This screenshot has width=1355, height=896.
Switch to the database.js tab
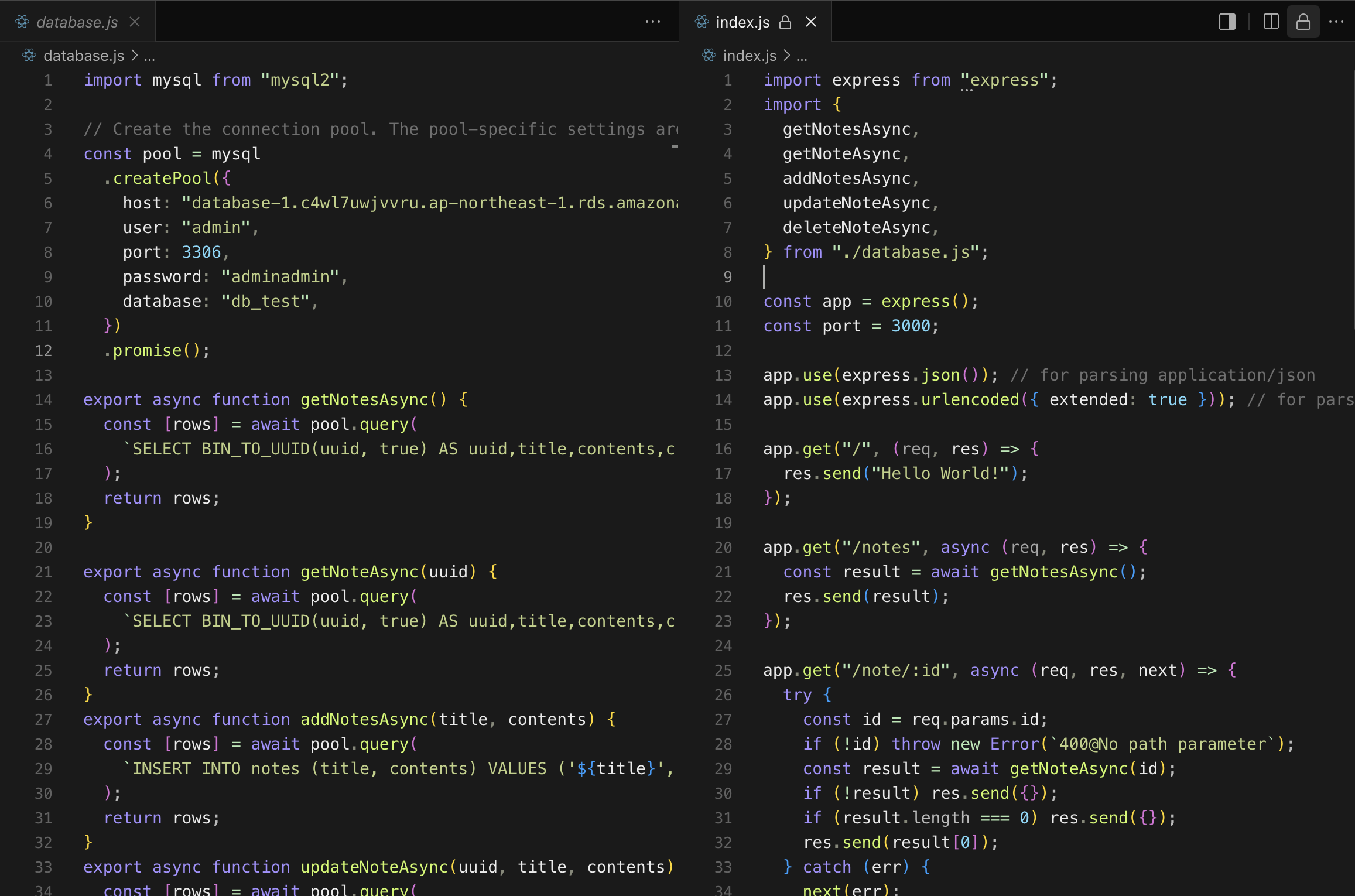(x=77, y=22)
